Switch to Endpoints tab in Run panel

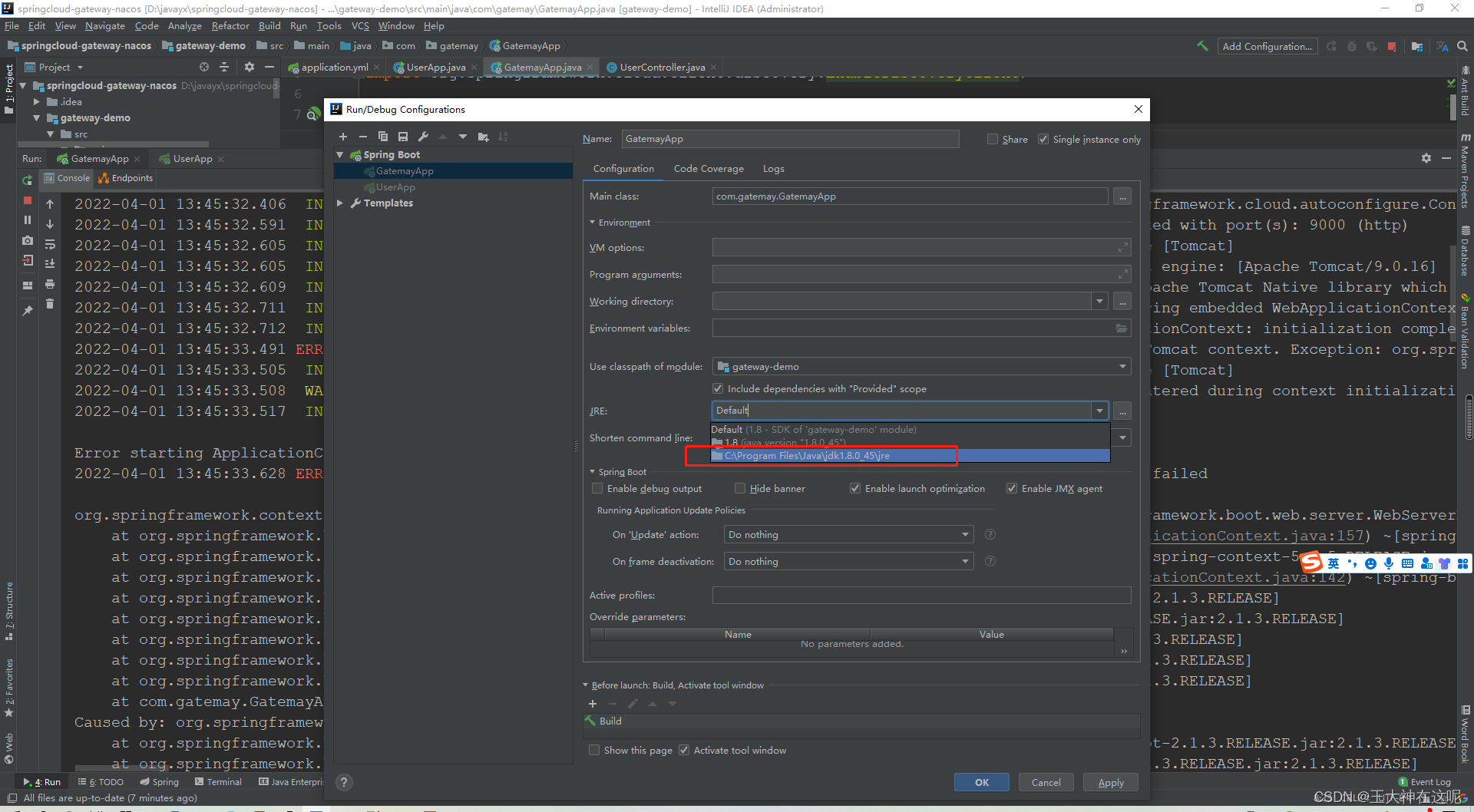coord(126,178)
